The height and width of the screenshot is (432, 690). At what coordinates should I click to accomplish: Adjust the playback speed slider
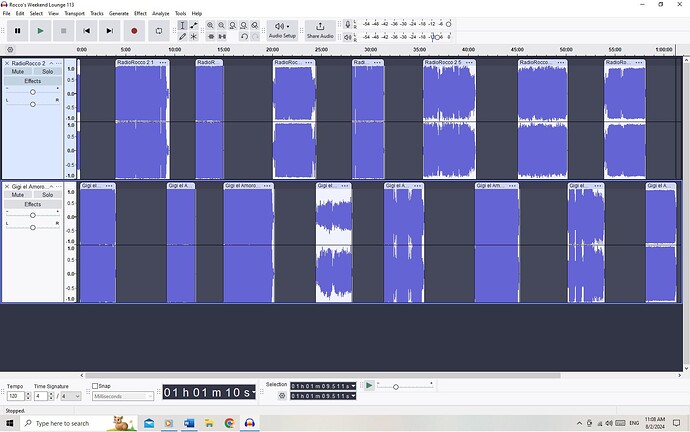point(396,387)
